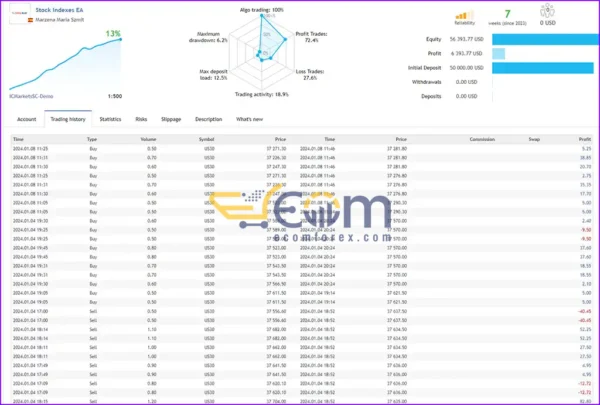Click the signal logo beside Stock Indexes EA

point(18,12)
